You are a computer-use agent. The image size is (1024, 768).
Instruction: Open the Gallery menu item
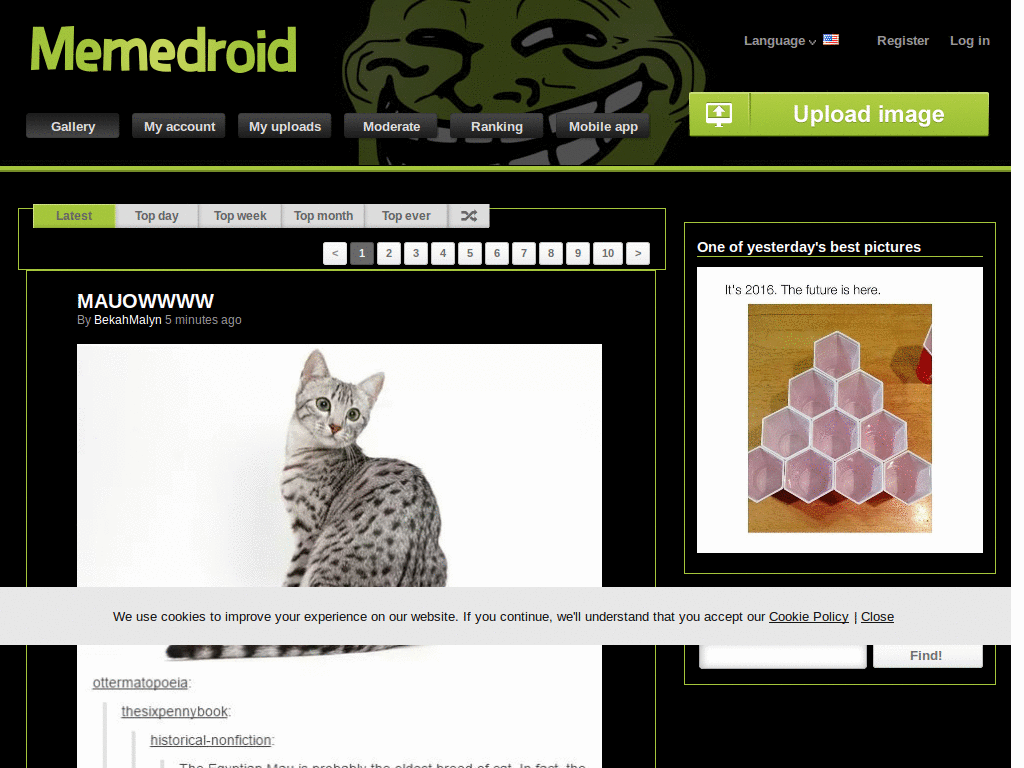click(72, 126)
